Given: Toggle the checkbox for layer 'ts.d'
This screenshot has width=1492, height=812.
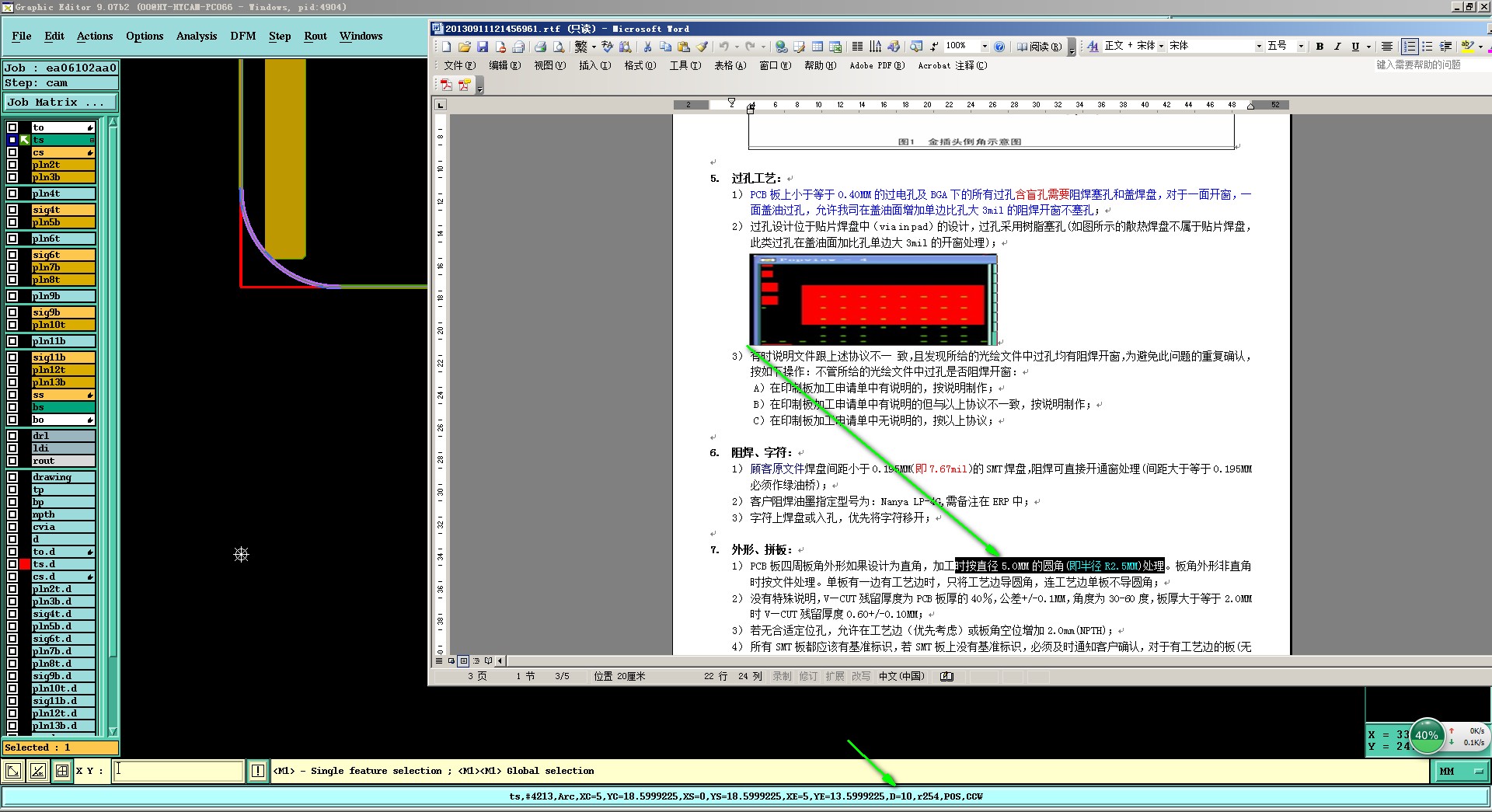Looking at the screenshot, I should pos(12,564).
